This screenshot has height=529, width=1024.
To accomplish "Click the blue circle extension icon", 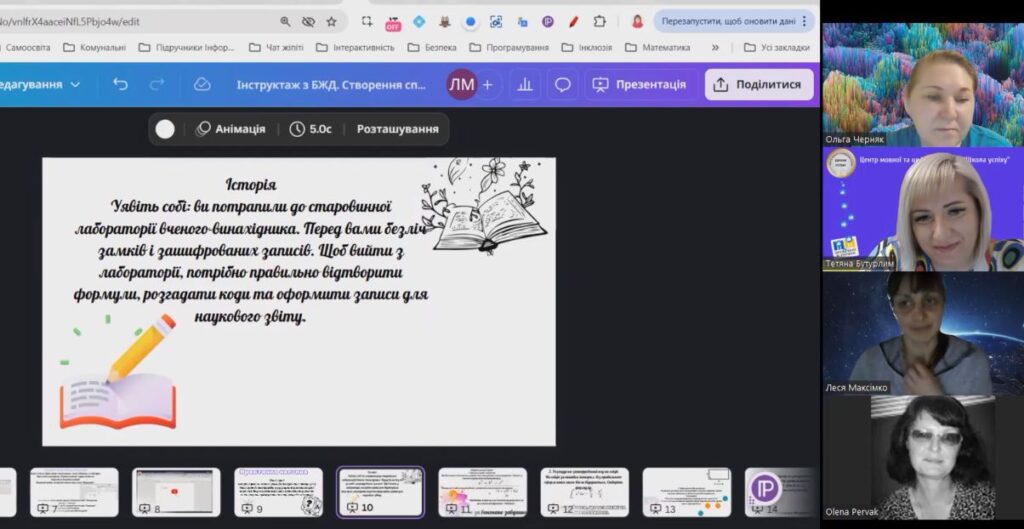I will coord(470,22).
